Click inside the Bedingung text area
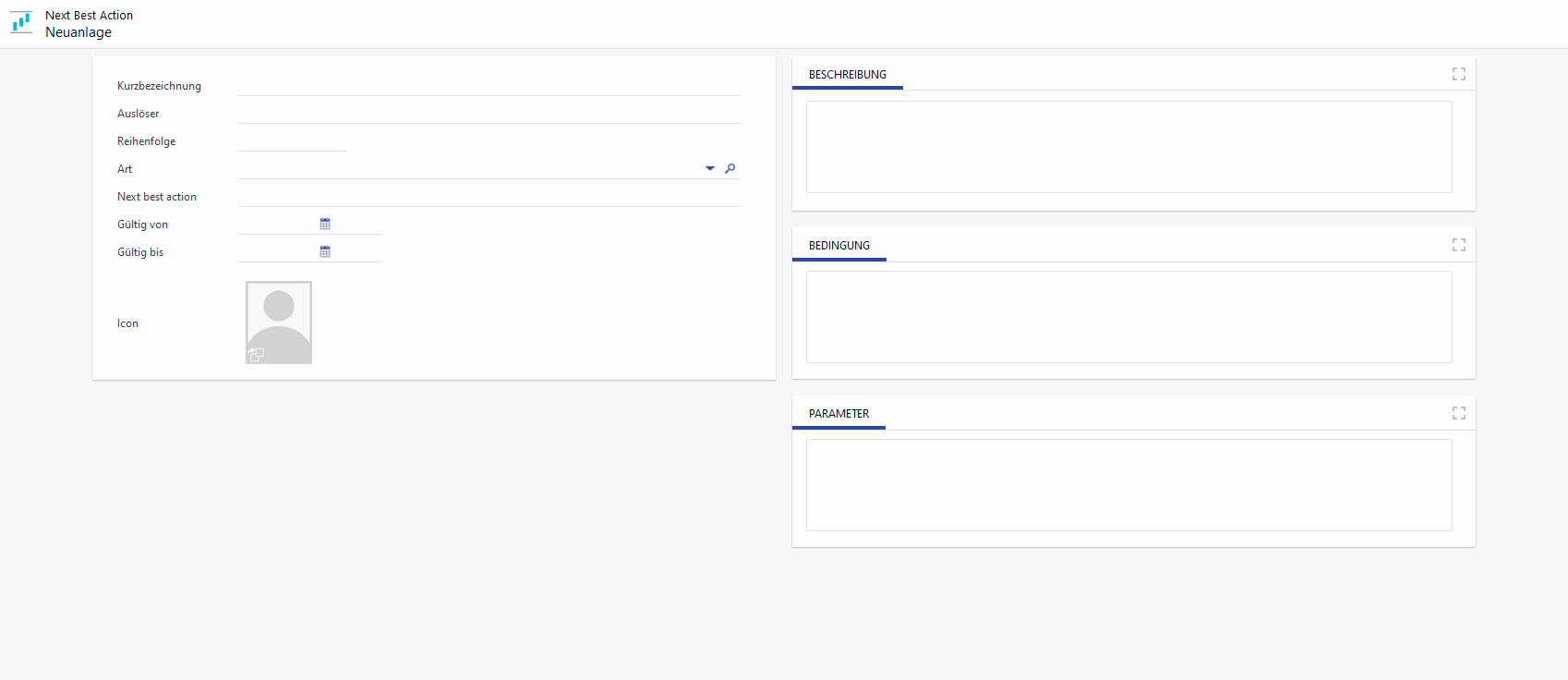Image resolution: width=1568 pixels, height=680 pixels. 1128,317
